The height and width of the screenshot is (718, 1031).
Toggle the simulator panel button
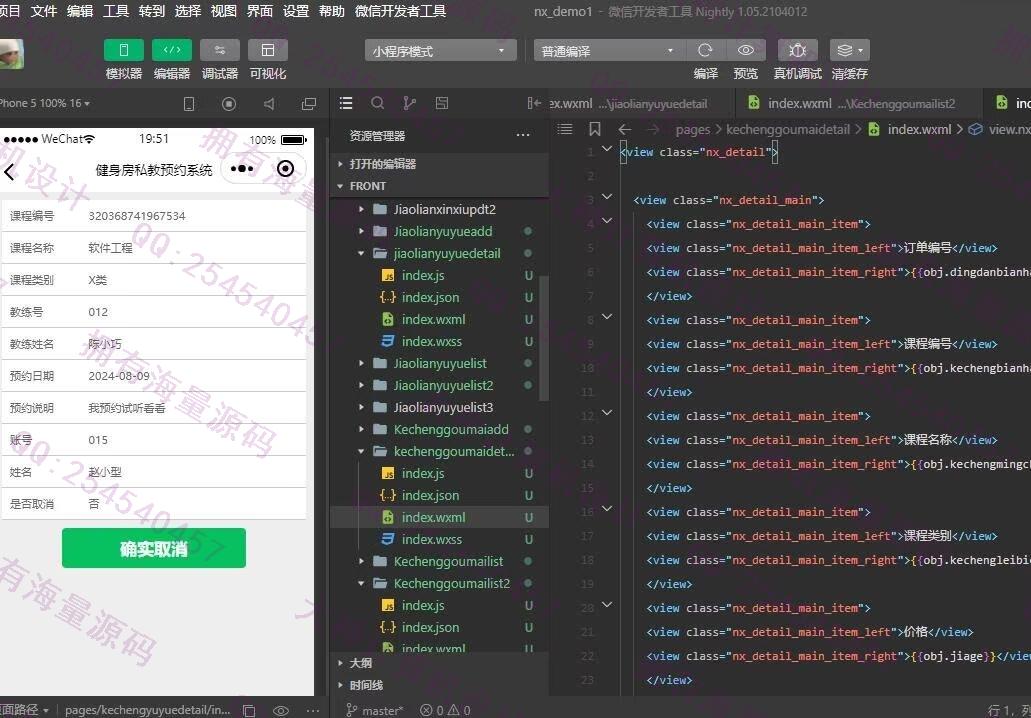click(x=123, y=50)
